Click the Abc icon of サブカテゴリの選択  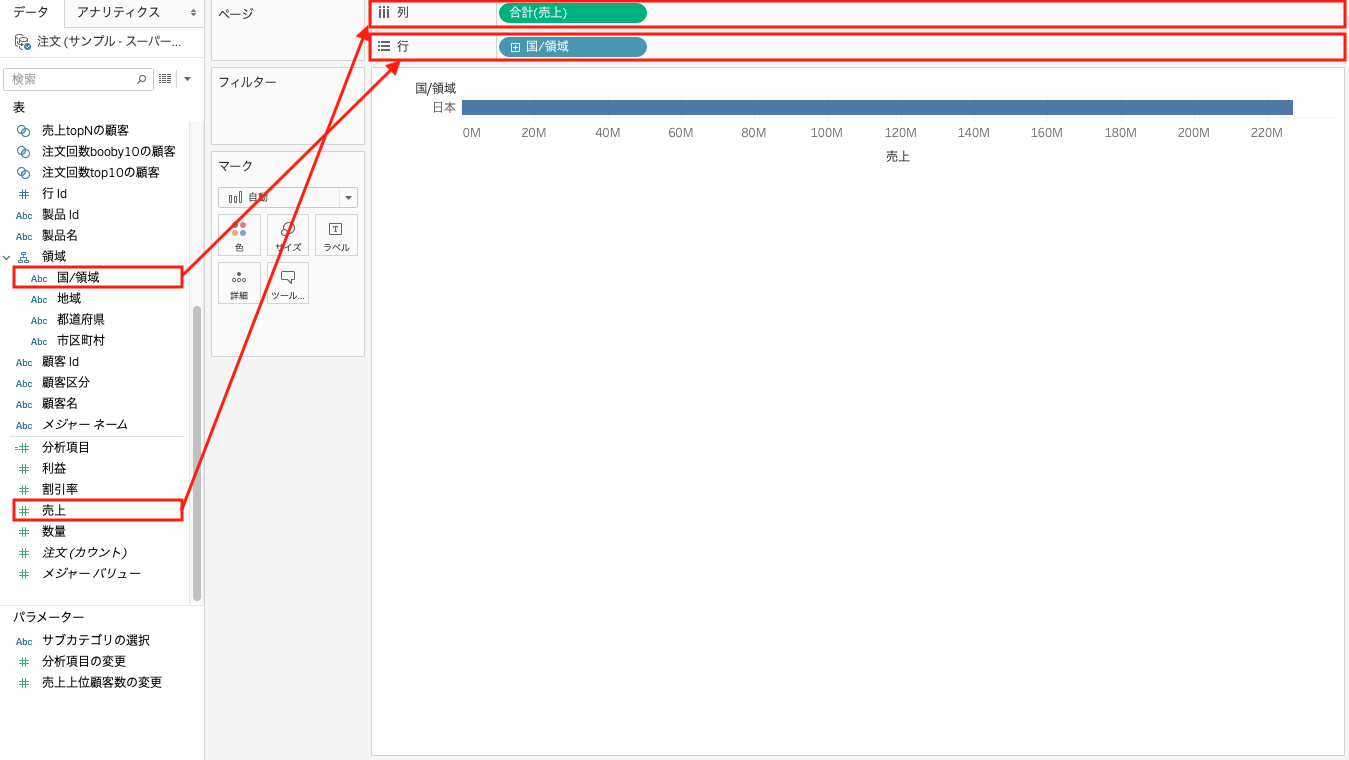(x=24, y=641)
